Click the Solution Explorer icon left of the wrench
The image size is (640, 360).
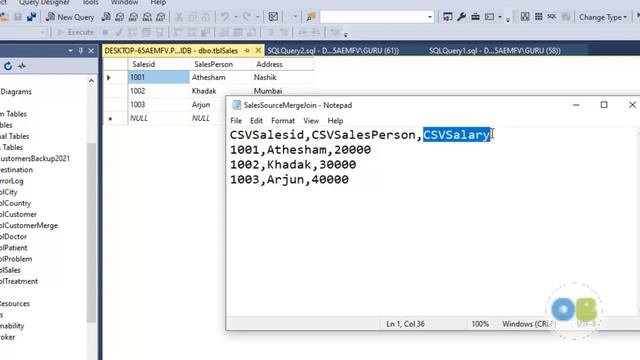pyautogui.click(x=448, y=17)
